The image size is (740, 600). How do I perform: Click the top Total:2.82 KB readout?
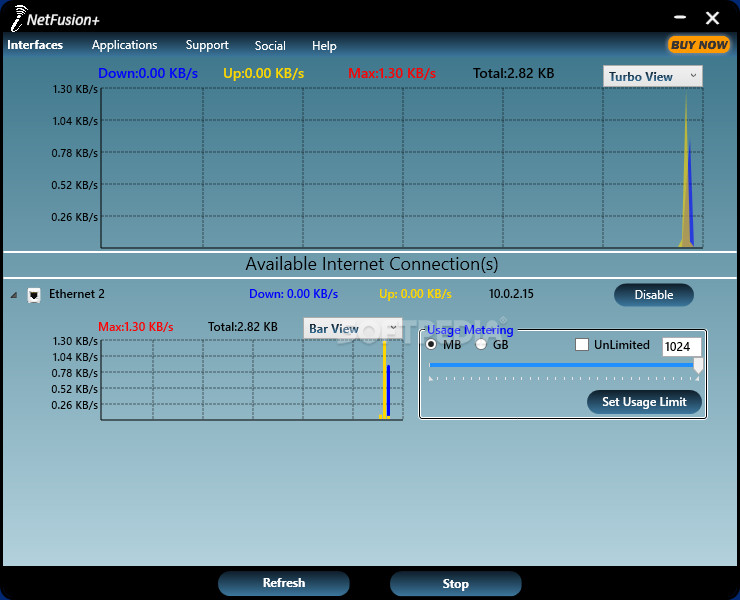513,73
